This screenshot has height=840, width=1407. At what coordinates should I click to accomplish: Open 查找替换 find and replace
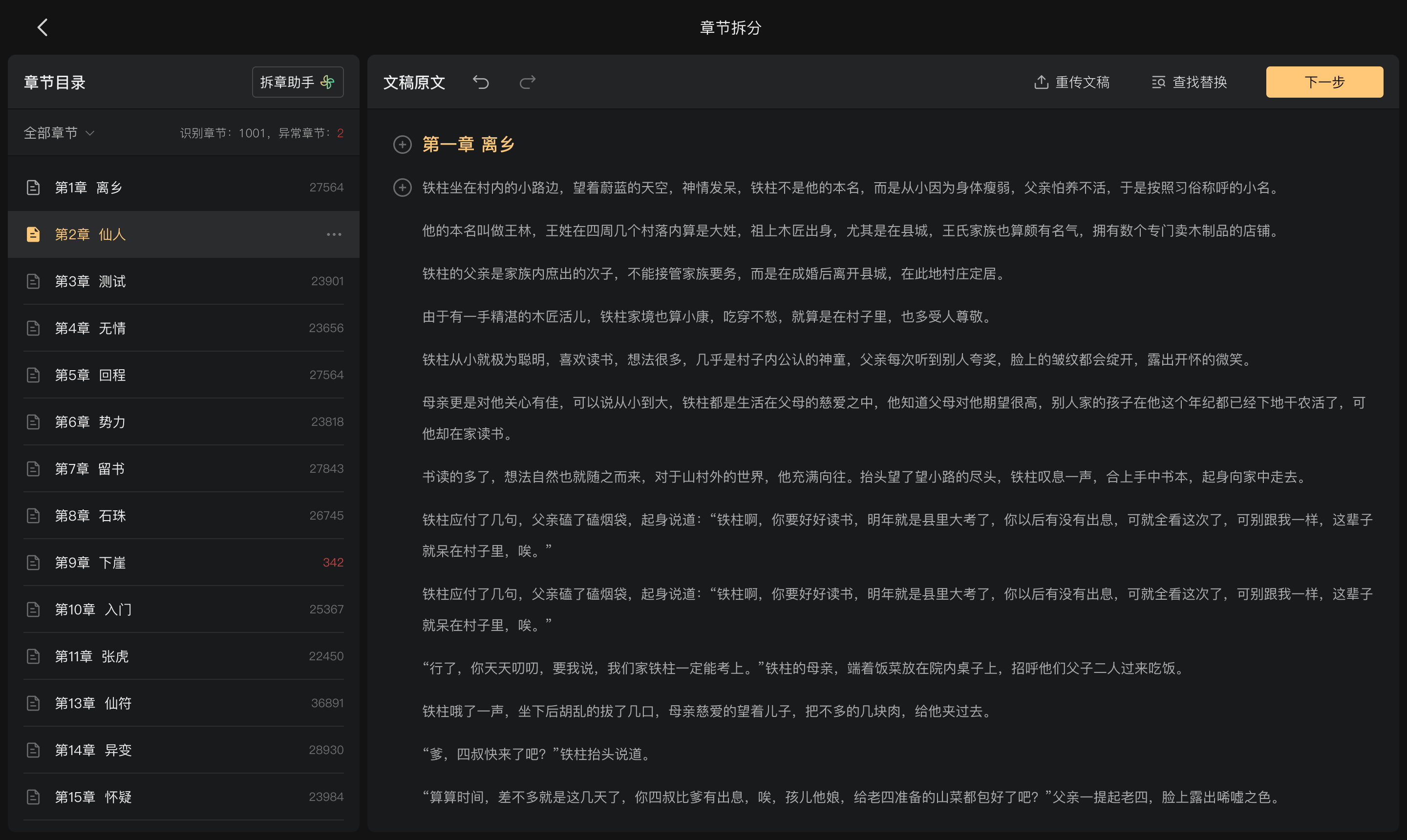click(1189, 82)
